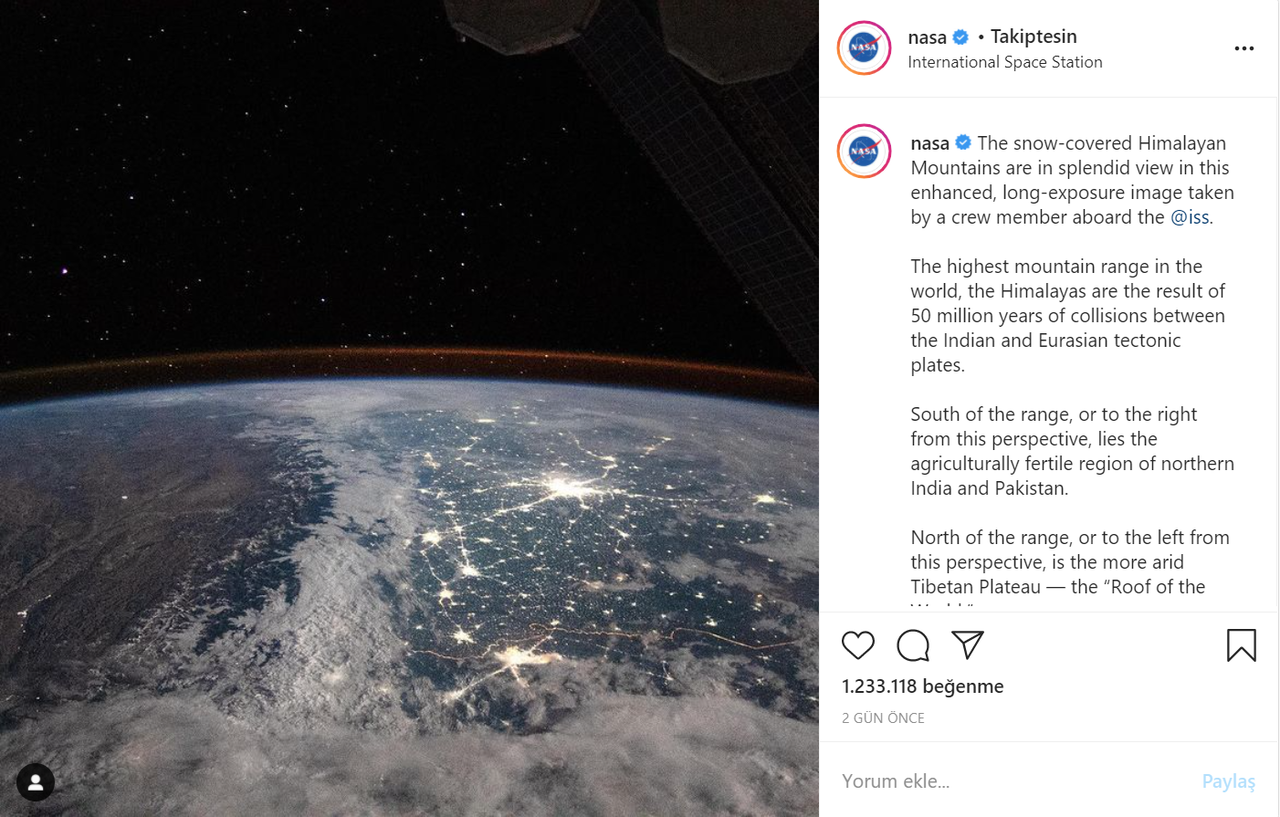The height and width of the screenshot is (817, 1280).
Task: Click nasa username in the caption
Action: [930, 143]
